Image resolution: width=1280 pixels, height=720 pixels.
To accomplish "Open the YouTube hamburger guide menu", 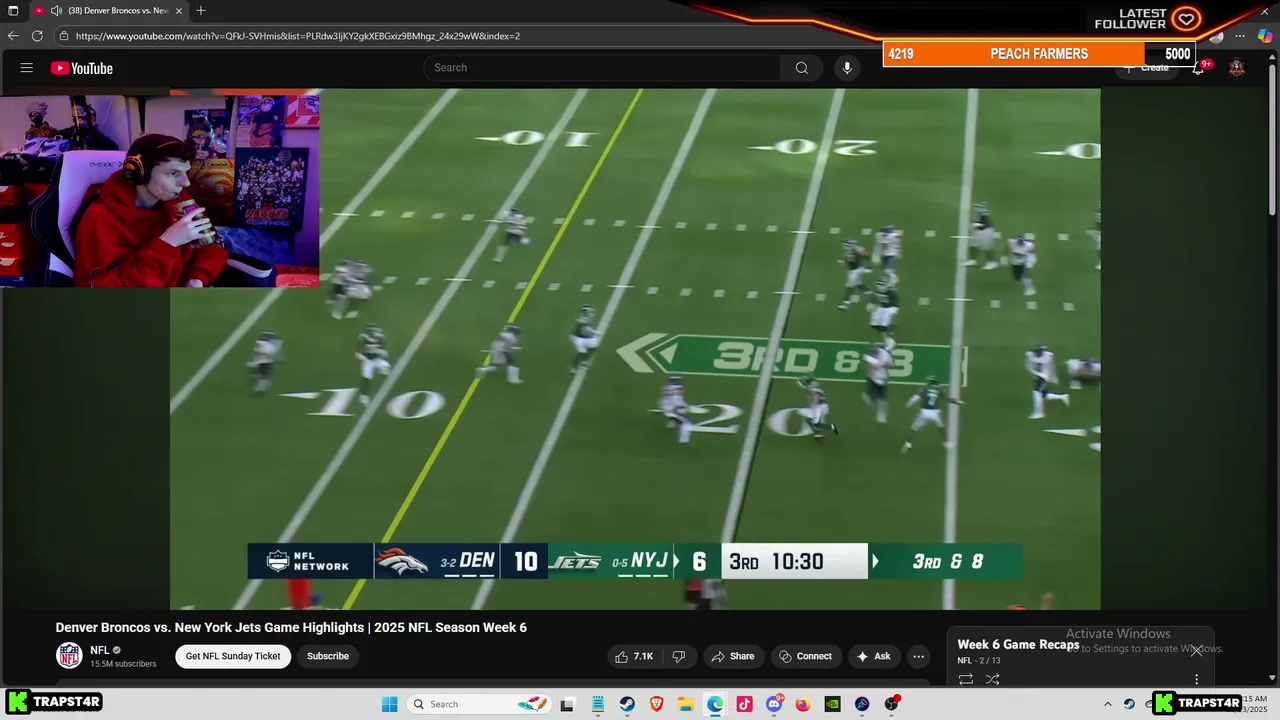I will pyautogui.click(x=27, y=68).
